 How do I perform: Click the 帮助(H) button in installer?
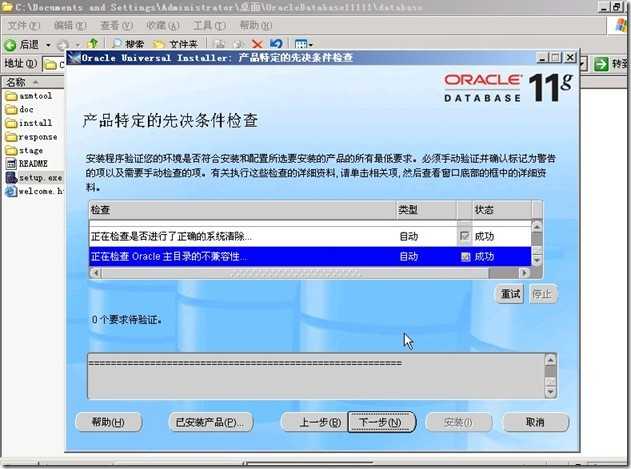(x=109, y=422)
